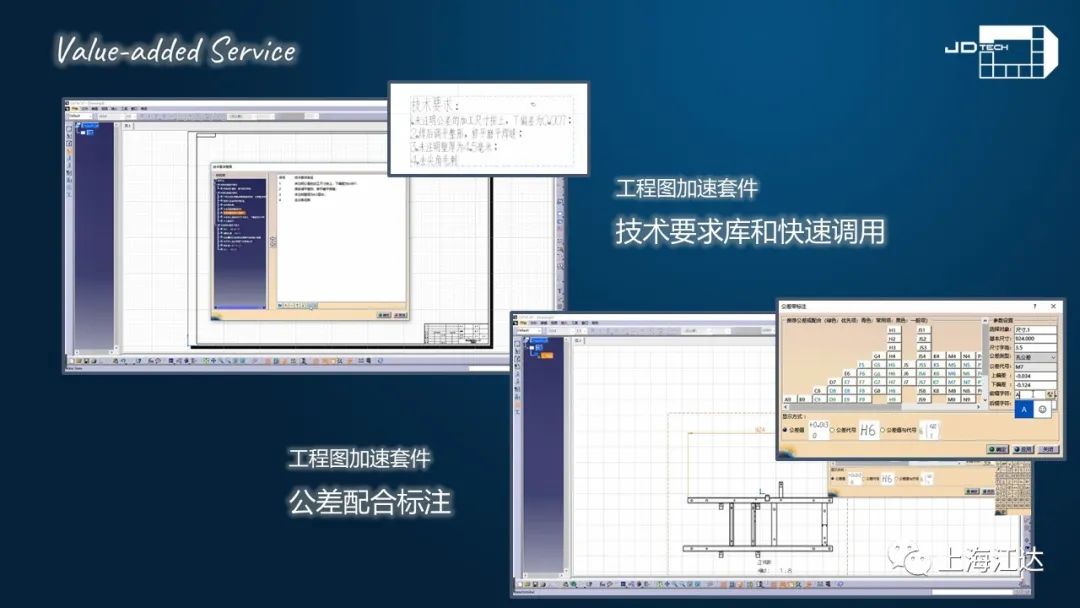Choose the A9 cell in the tolerance grid
This screenshot has width=1080, height=608.
point(789,399)
